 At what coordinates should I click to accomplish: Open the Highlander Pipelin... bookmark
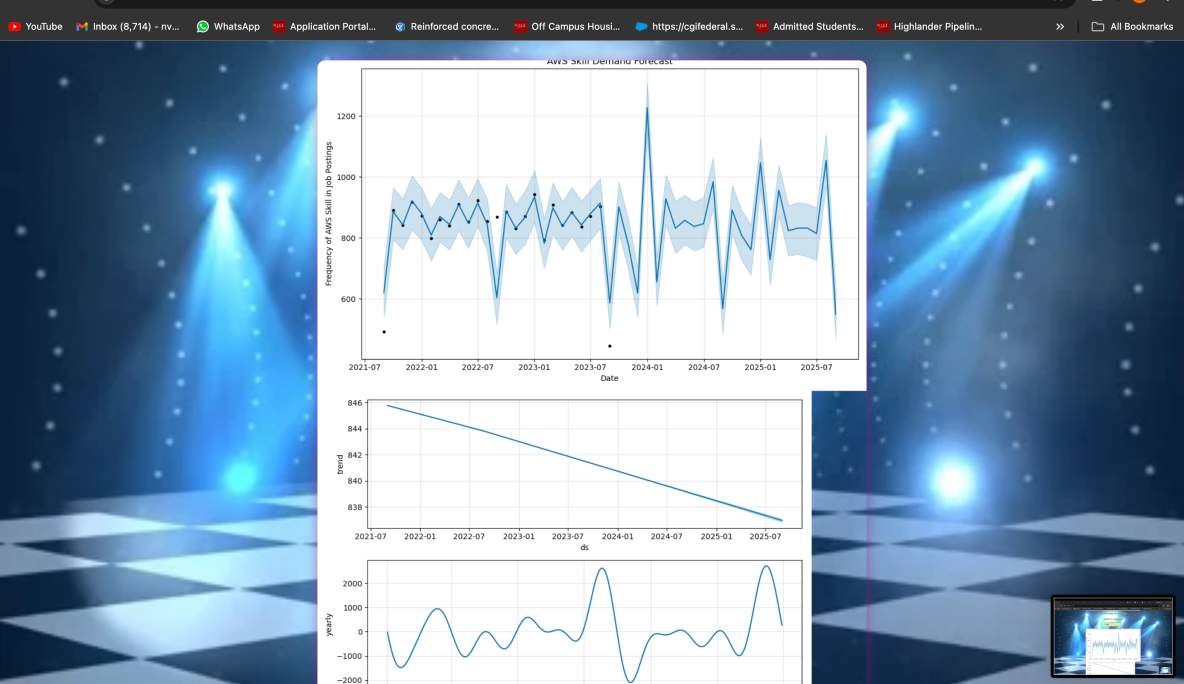pyautogui.click(x=930, y=26)
